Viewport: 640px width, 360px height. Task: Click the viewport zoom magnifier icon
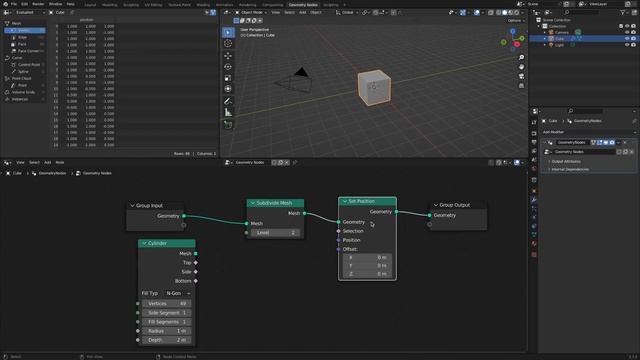[521, 57]
